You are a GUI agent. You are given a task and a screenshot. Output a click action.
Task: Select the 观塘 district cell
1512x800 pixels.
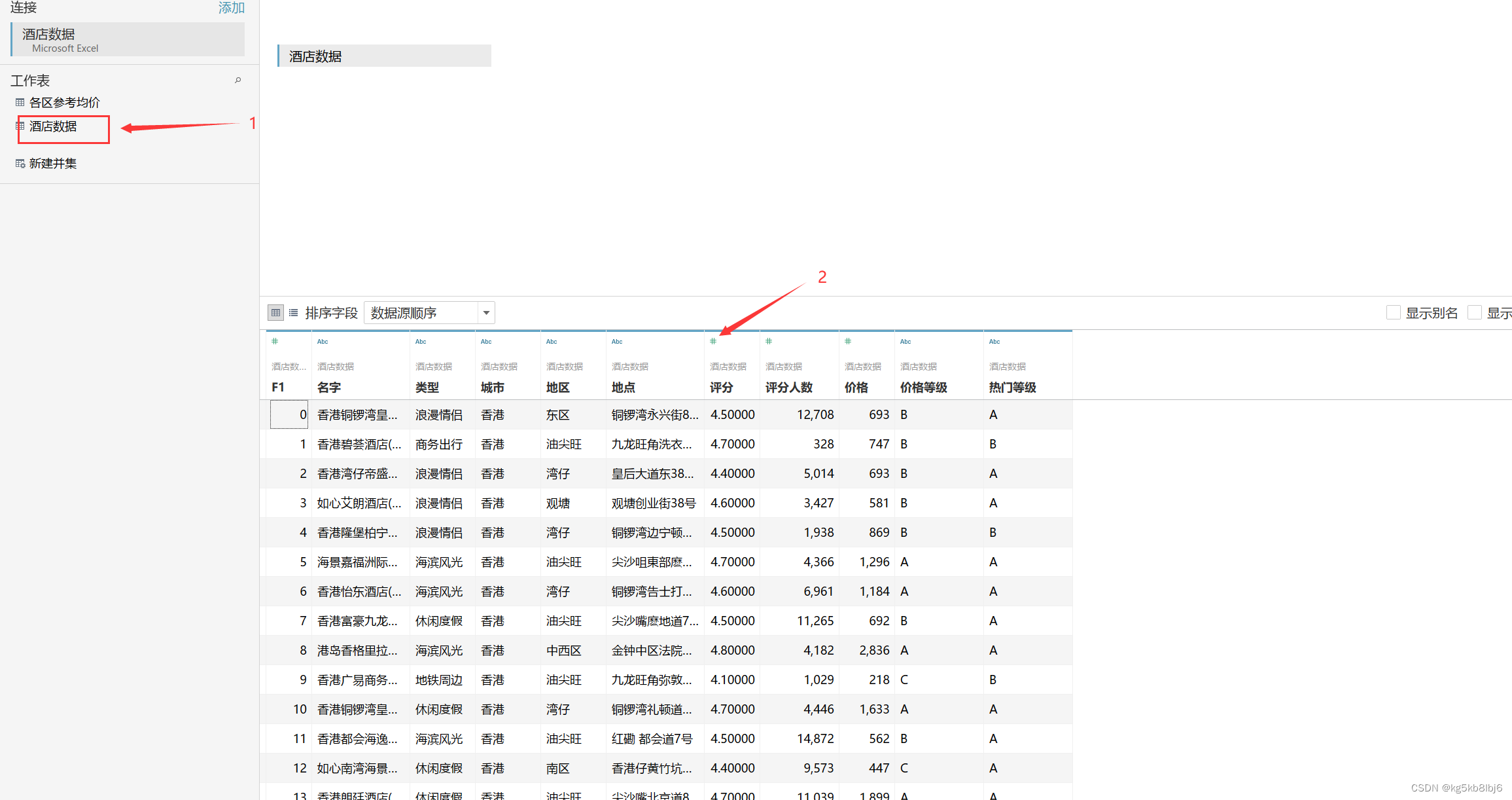(573, 503)
